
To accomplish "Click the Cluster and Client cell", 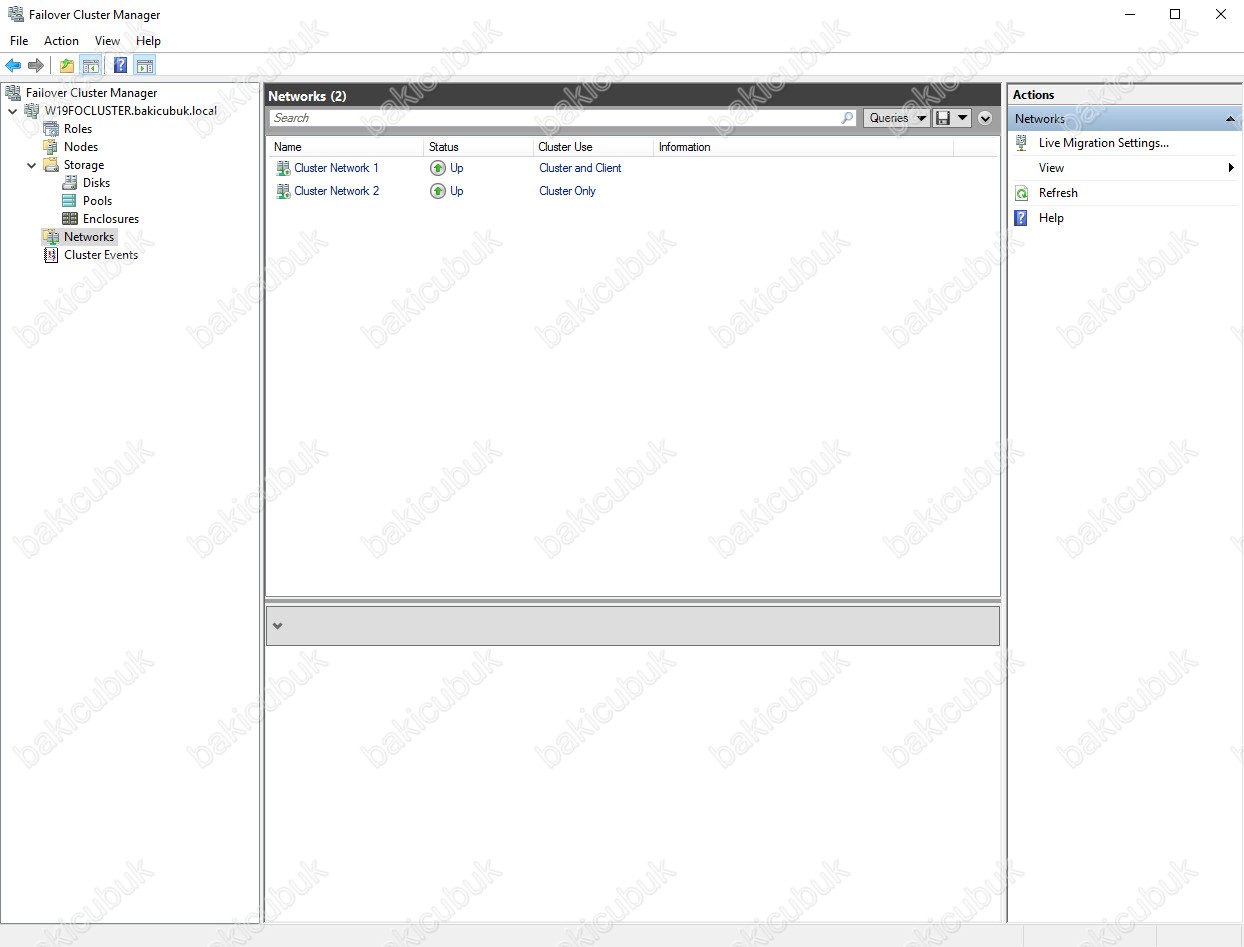I will pos(580,168).
